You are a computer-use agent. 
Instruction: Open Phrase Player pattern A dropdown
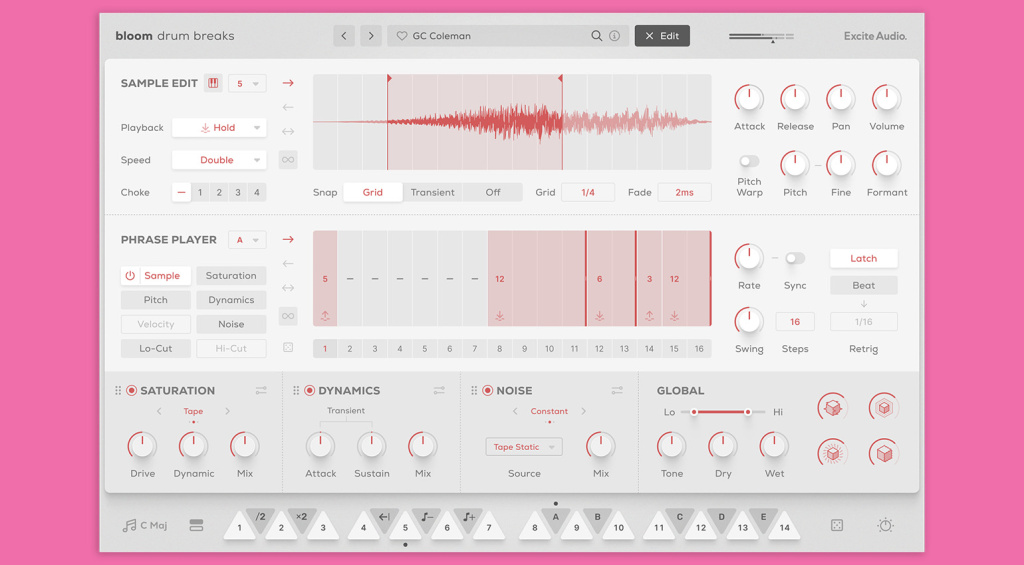tap(247, 240)
